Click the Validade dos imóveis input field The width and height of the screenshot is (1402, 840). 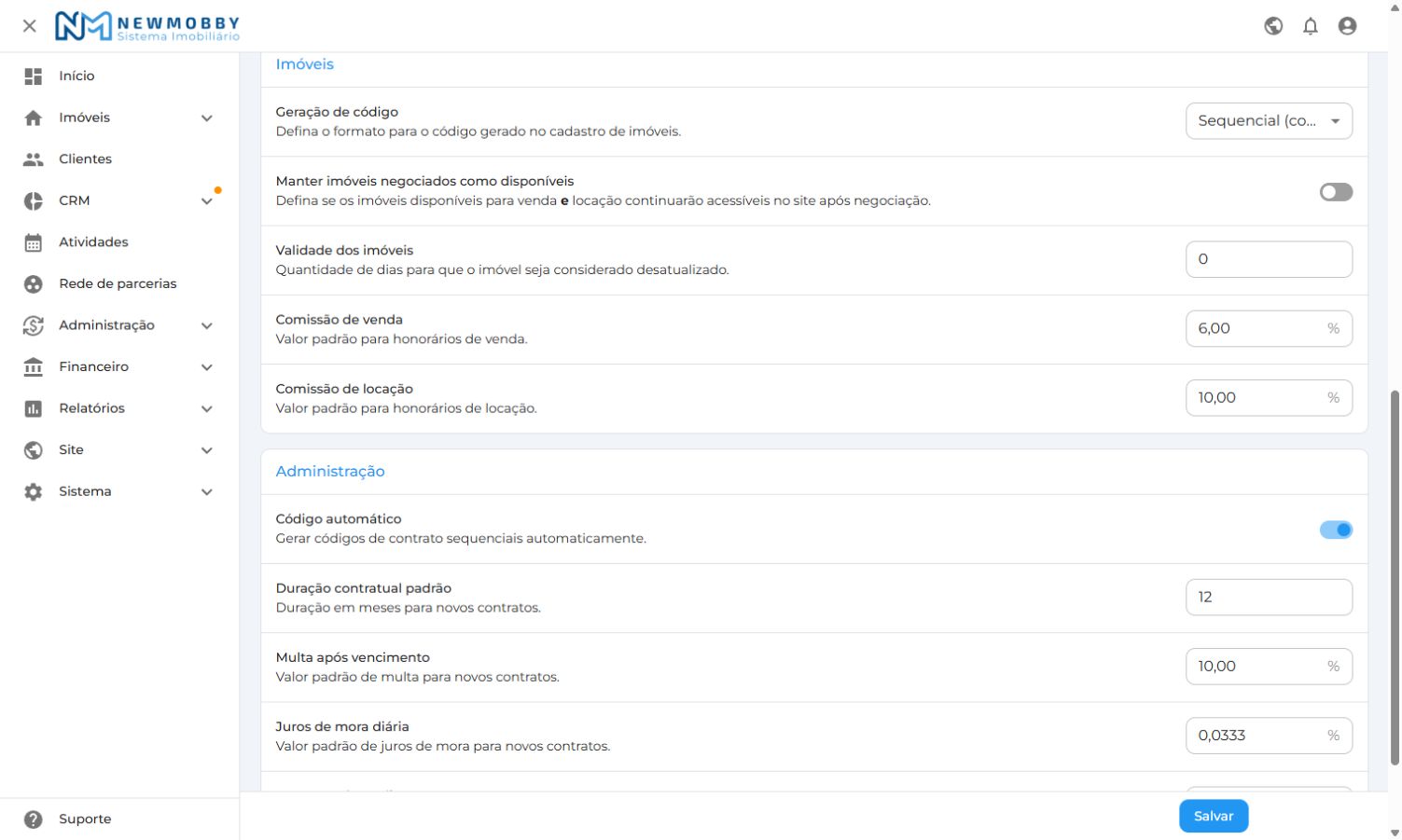tap(1269, 259)
